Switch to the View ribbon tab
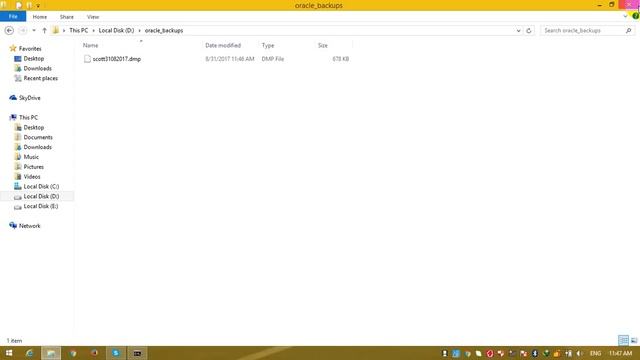 click(x=93, y=17)
